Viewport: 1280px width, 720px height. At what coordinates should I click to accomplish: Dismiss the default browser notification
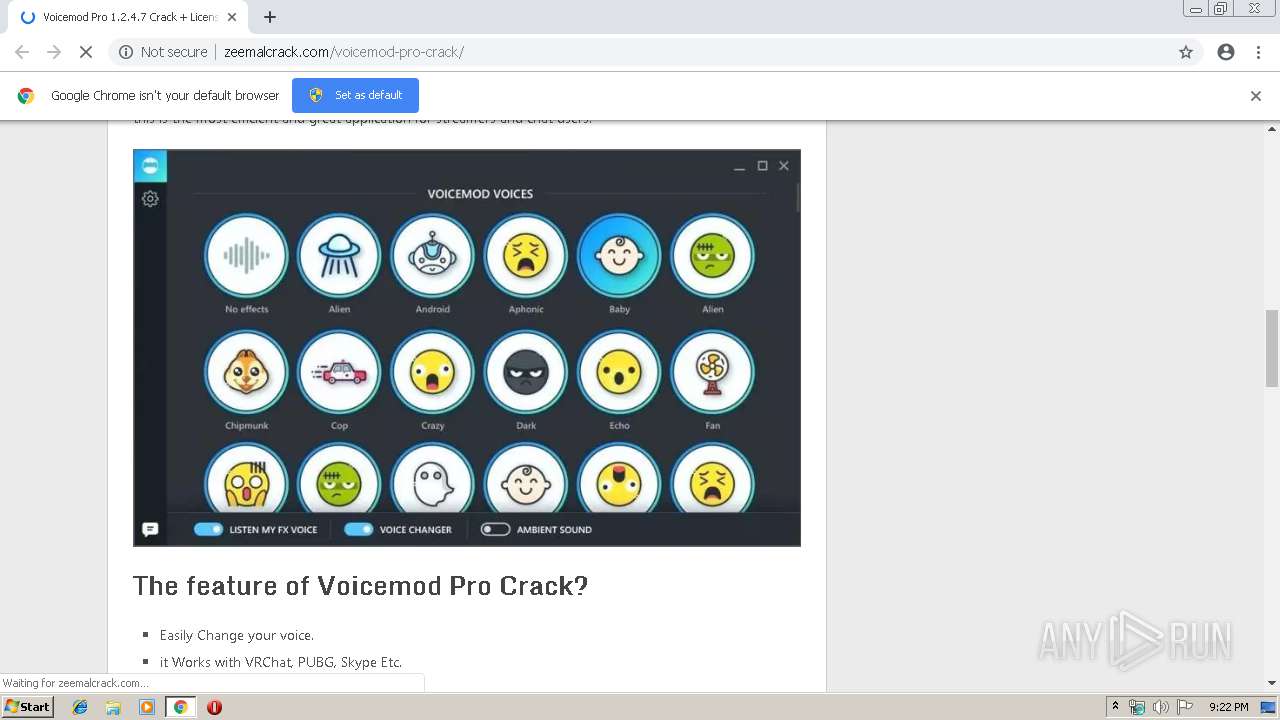pyautogui.click(x=1256, y=96)
